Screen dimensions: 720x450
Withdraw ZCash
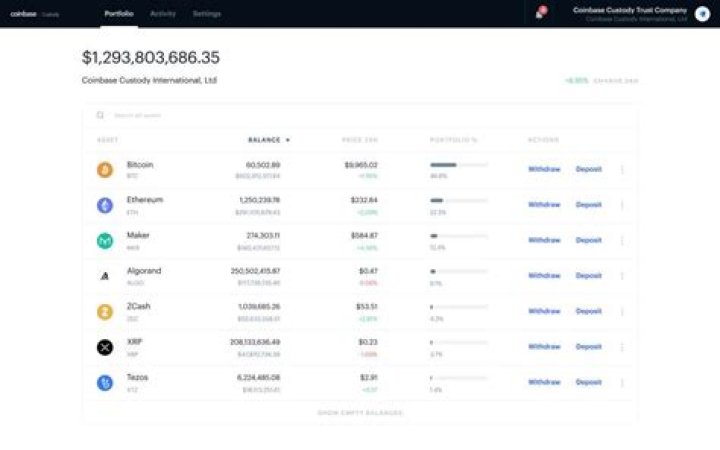(544, 311)
